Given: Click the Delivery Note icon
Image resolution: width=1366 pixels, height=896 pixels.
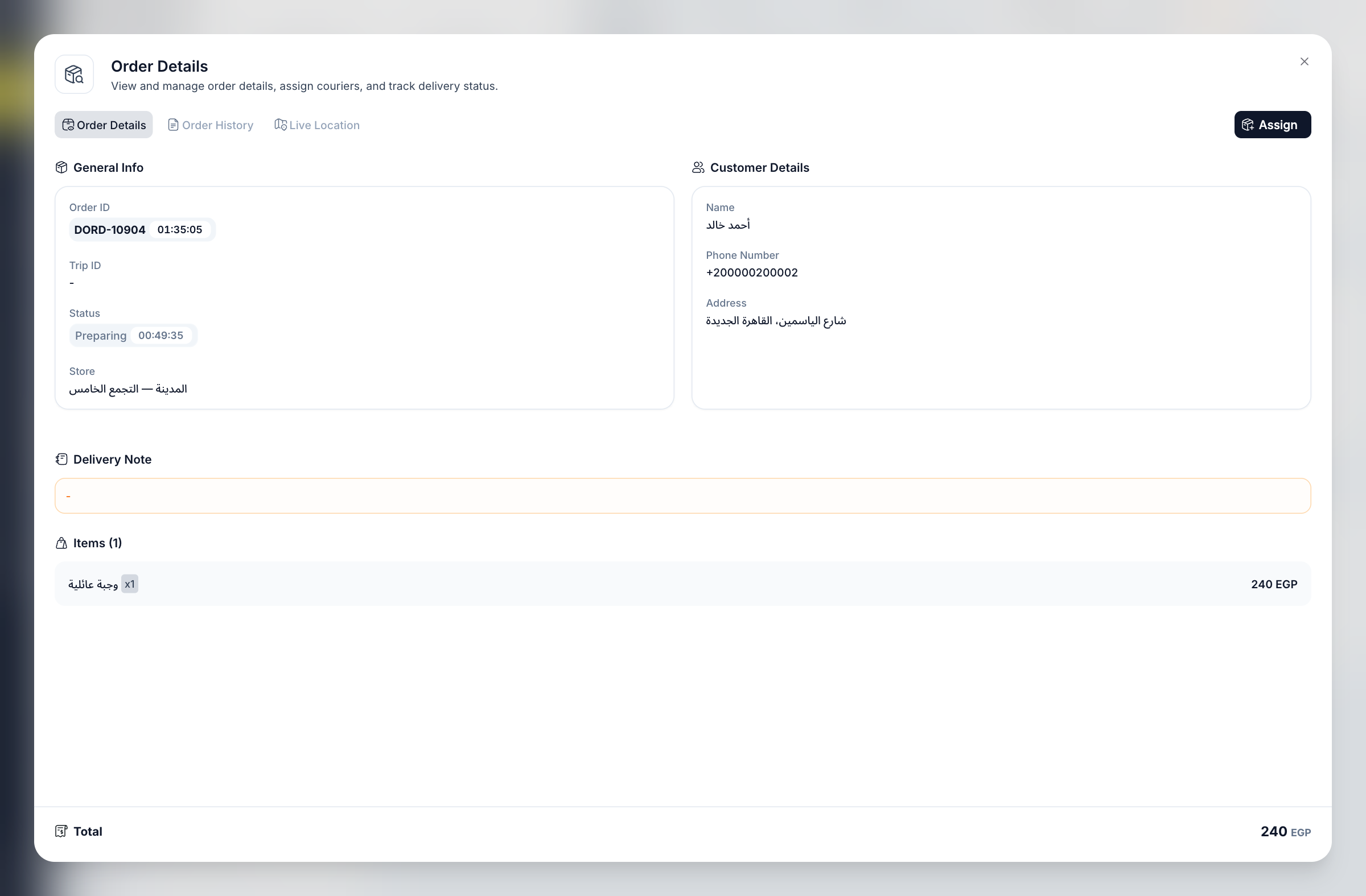Looking at the screenshot, I should pyautogui.click(x=61, y=460).
